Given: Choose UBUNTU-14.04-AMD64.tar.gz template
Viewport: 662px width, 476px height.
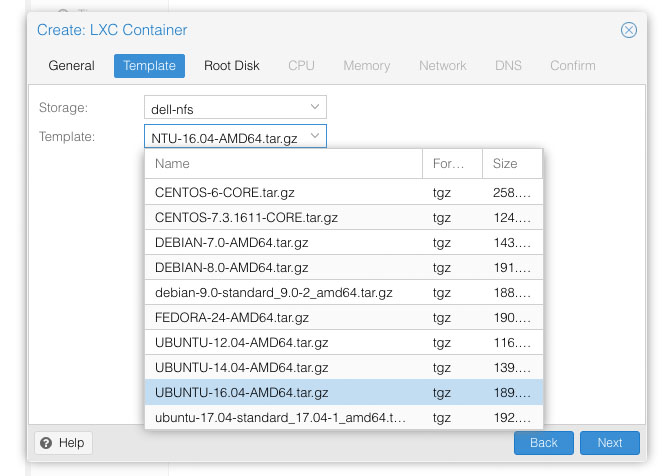Looking at the screenshot, I should pyautogui.click(x=344, y=367).
